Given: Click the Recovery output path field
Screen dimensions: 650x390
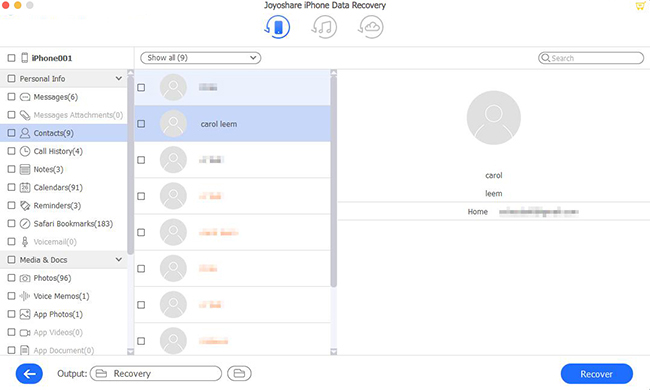Looking at the screenshot, I should (x=156, y=373).
